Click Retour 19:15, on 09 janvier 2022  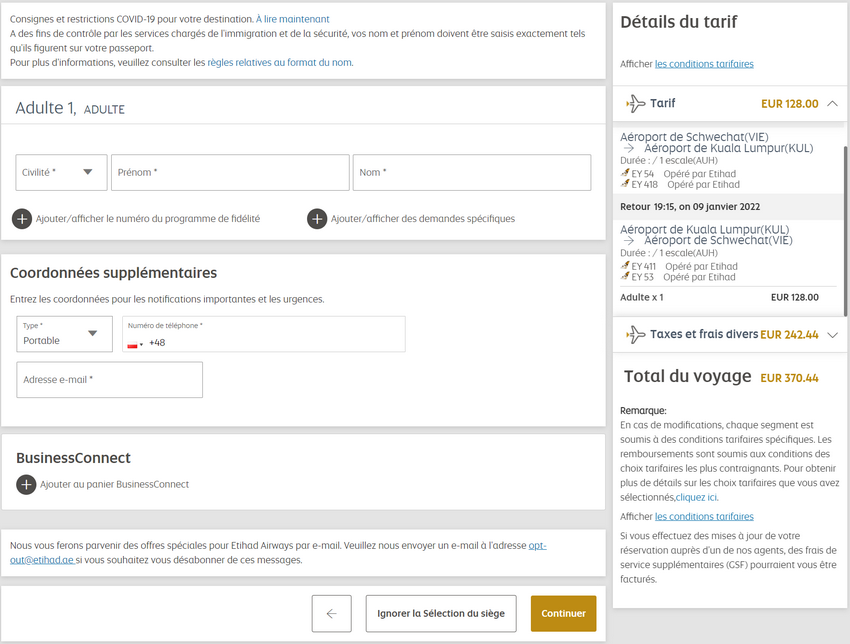690,207
